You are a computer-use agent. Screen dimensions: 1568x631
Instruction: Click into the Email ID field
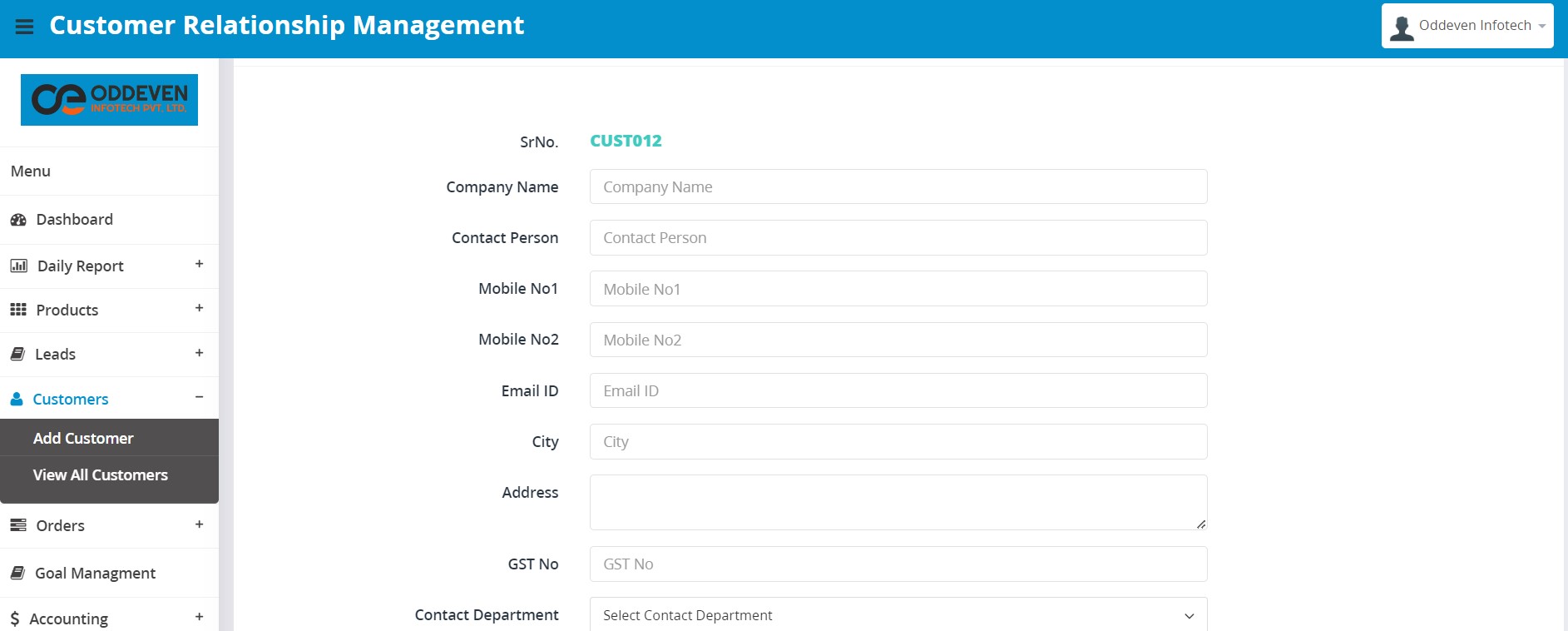point(898,391)
